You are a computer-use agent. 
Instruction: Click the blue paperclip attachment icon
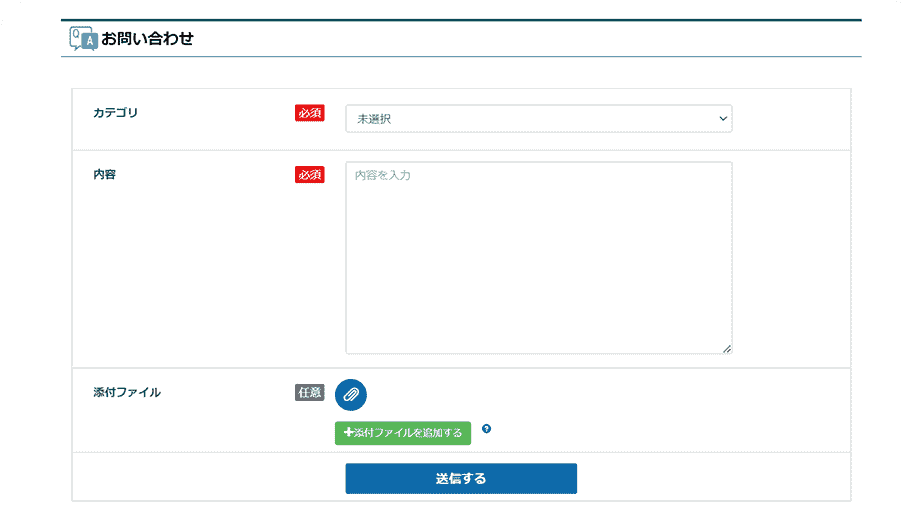coord(351,394)
